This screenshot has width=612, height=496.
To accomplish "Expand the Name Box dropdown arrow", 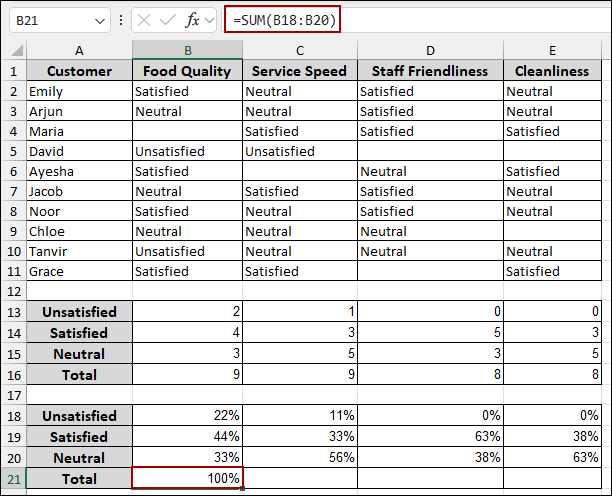I will [99, 20].
